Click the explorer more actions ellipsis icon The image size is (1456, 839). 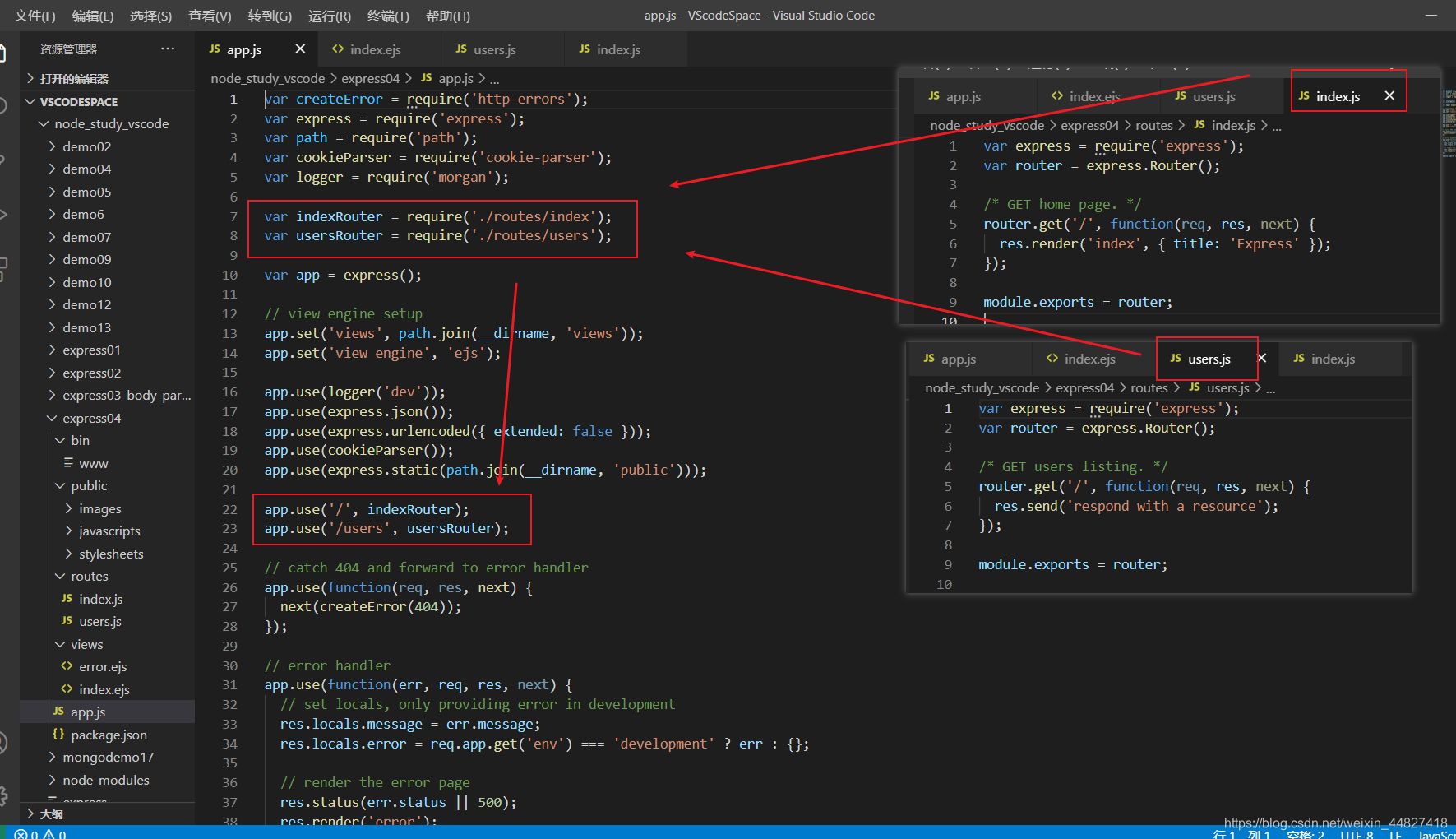click(168, 49)
